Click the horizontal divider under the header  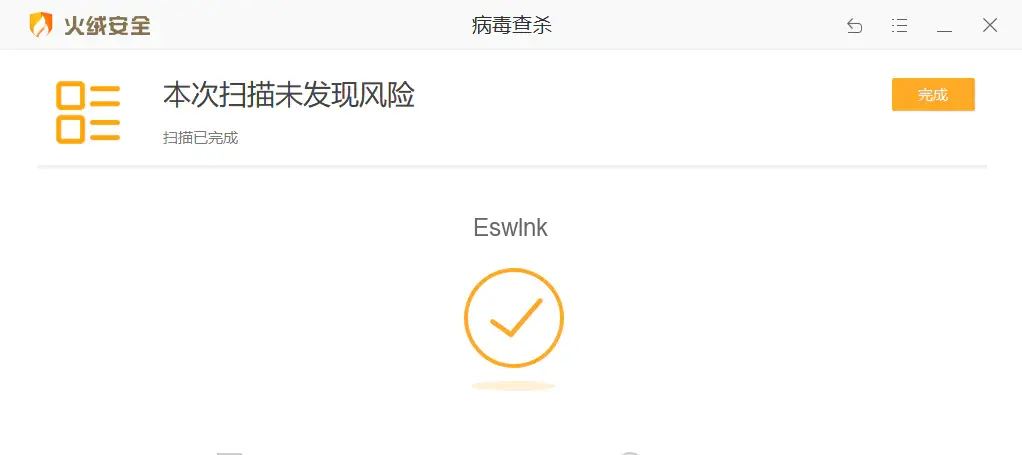tap(512, 167)
